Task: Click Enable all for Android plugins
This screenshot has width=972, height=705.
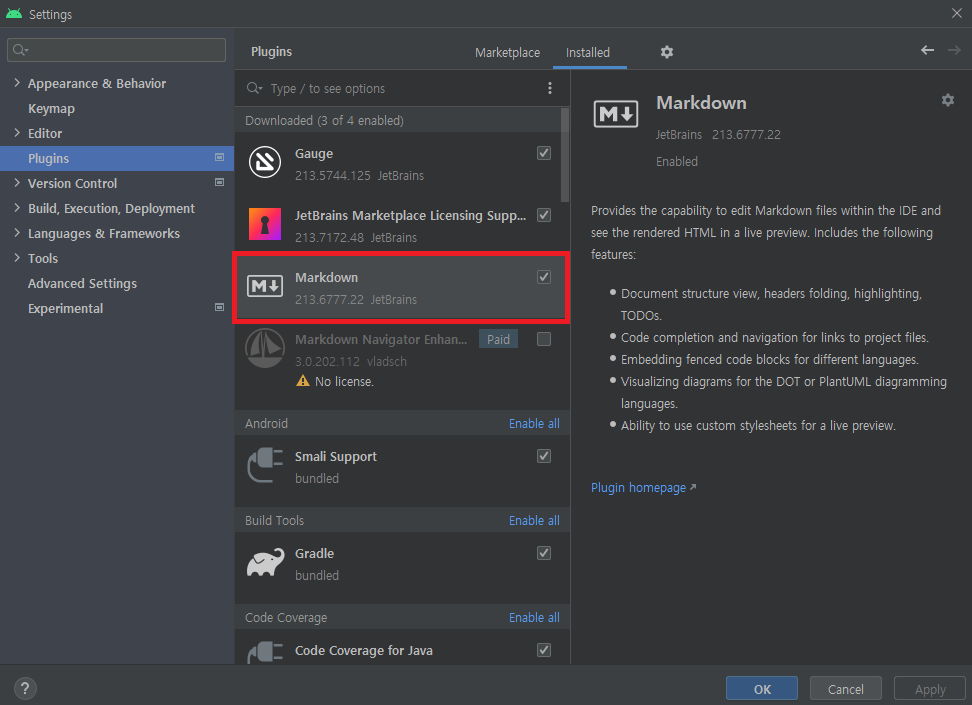Action: (534, 423)
